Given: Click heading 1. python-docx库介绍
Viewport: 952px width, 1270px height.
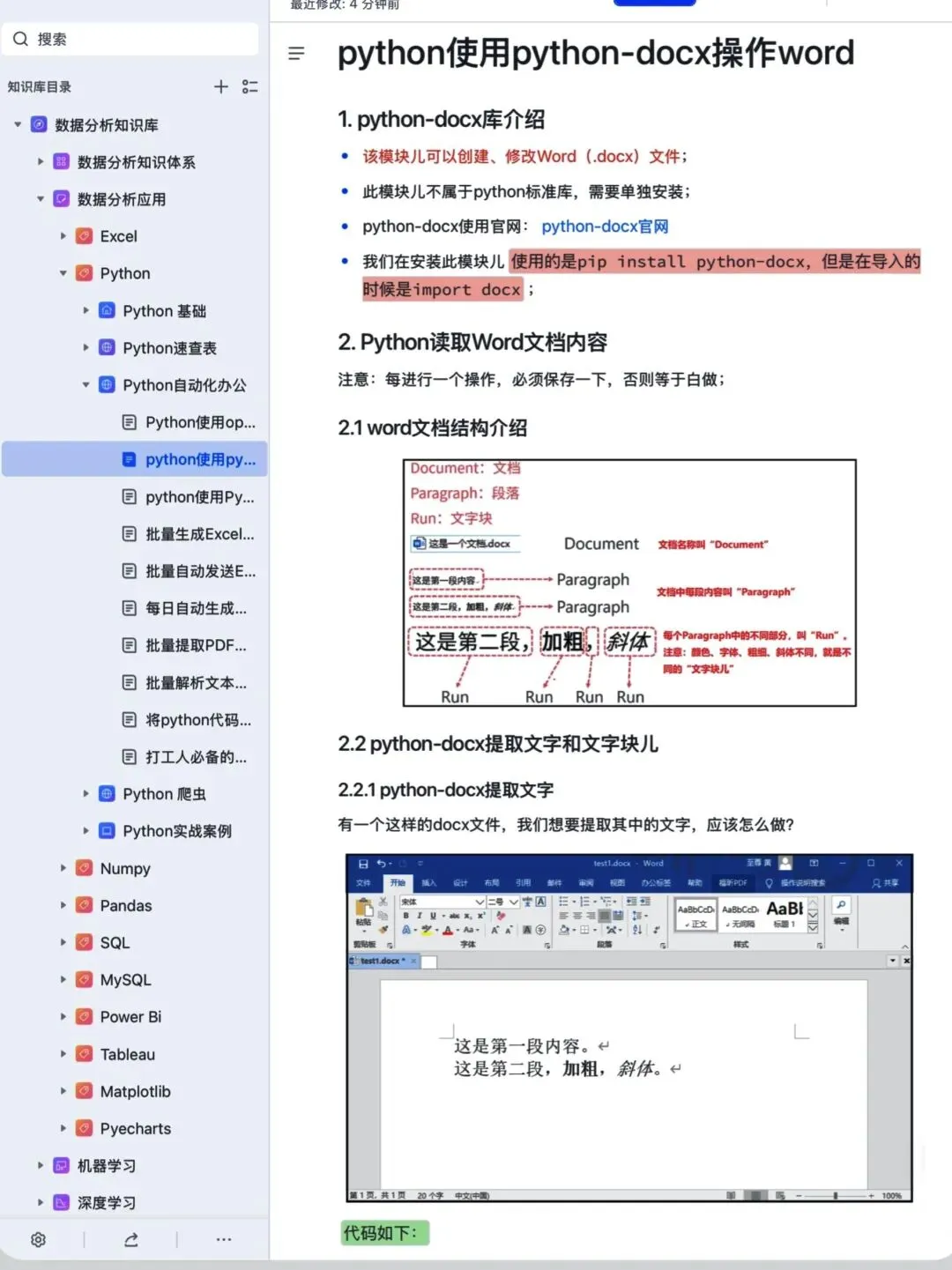Looking at the screenshot, I should 441,119.
